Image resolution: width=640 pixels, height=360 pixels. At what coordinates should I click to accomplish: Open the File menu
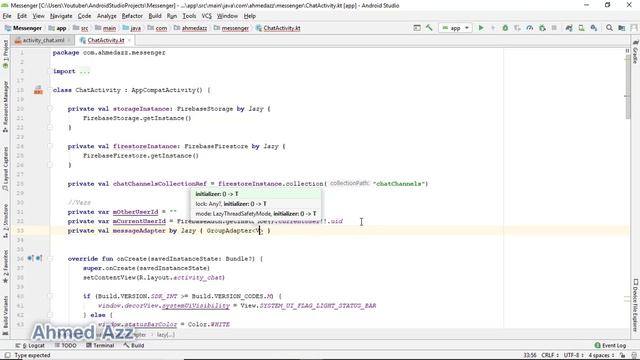point(7,16)
